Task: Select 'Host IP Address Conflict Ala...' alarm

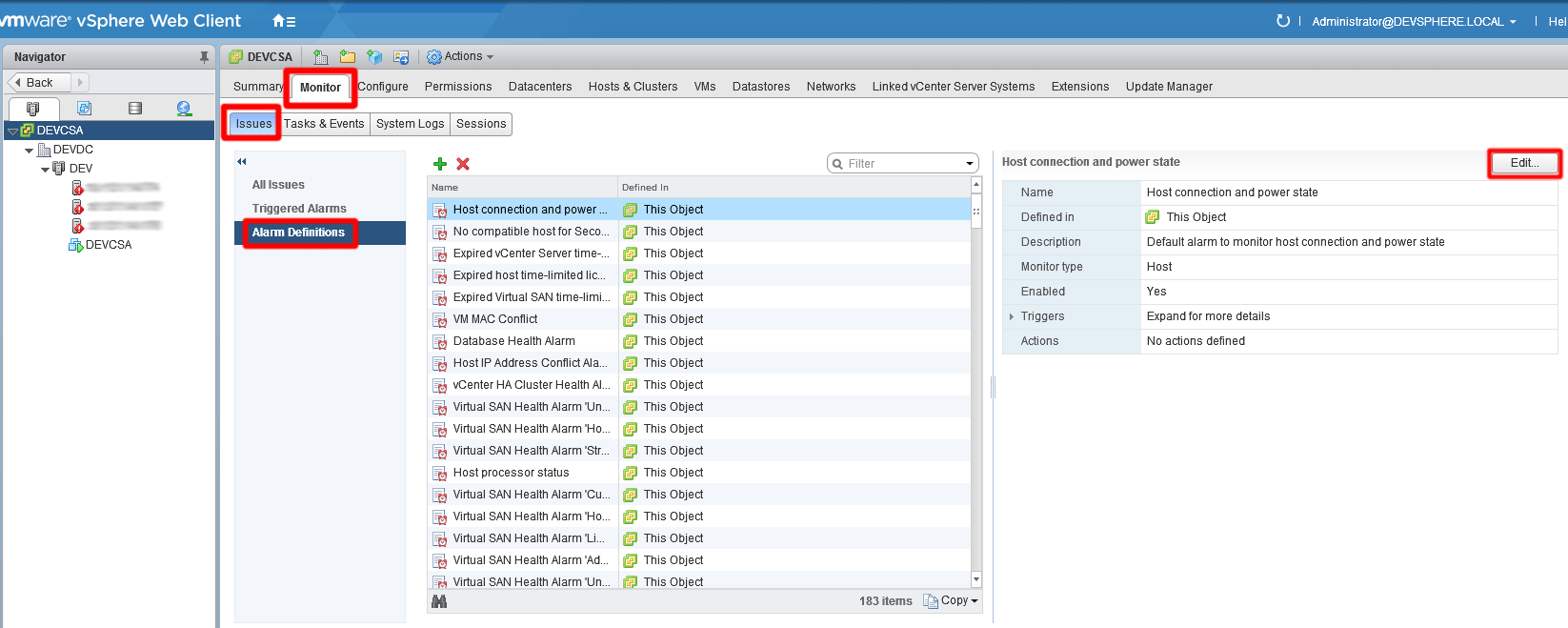Action: click(698, 363)
